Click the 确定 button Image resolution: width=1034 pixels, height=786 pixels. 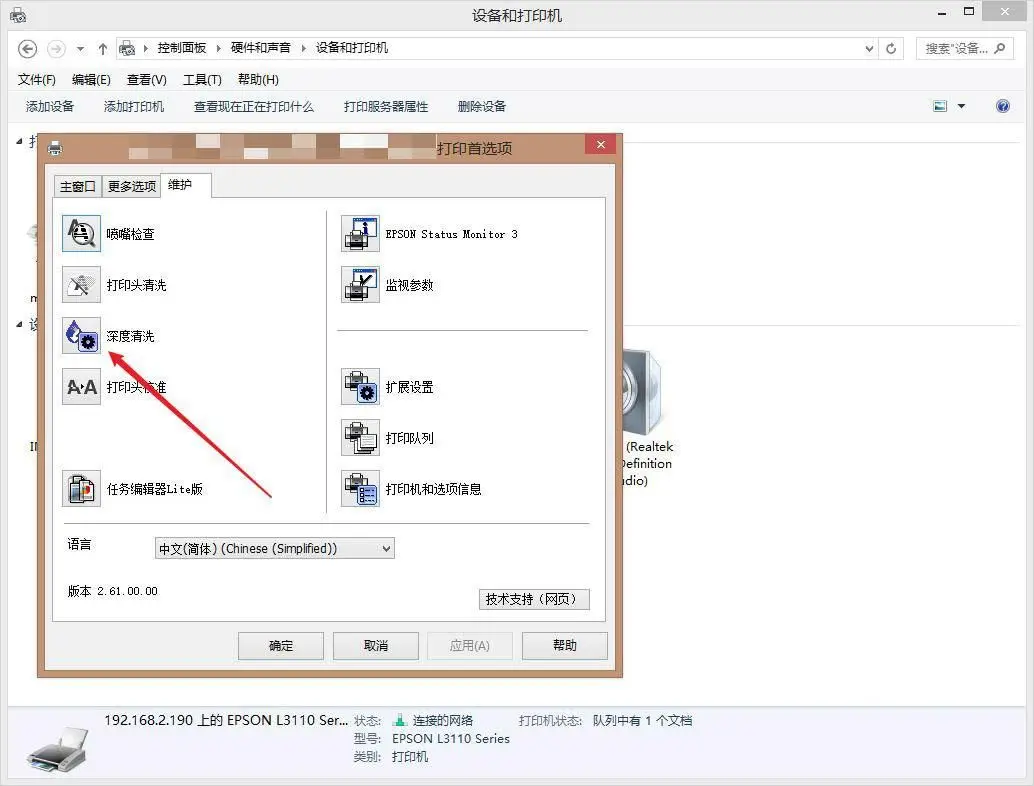coord(281,646)
